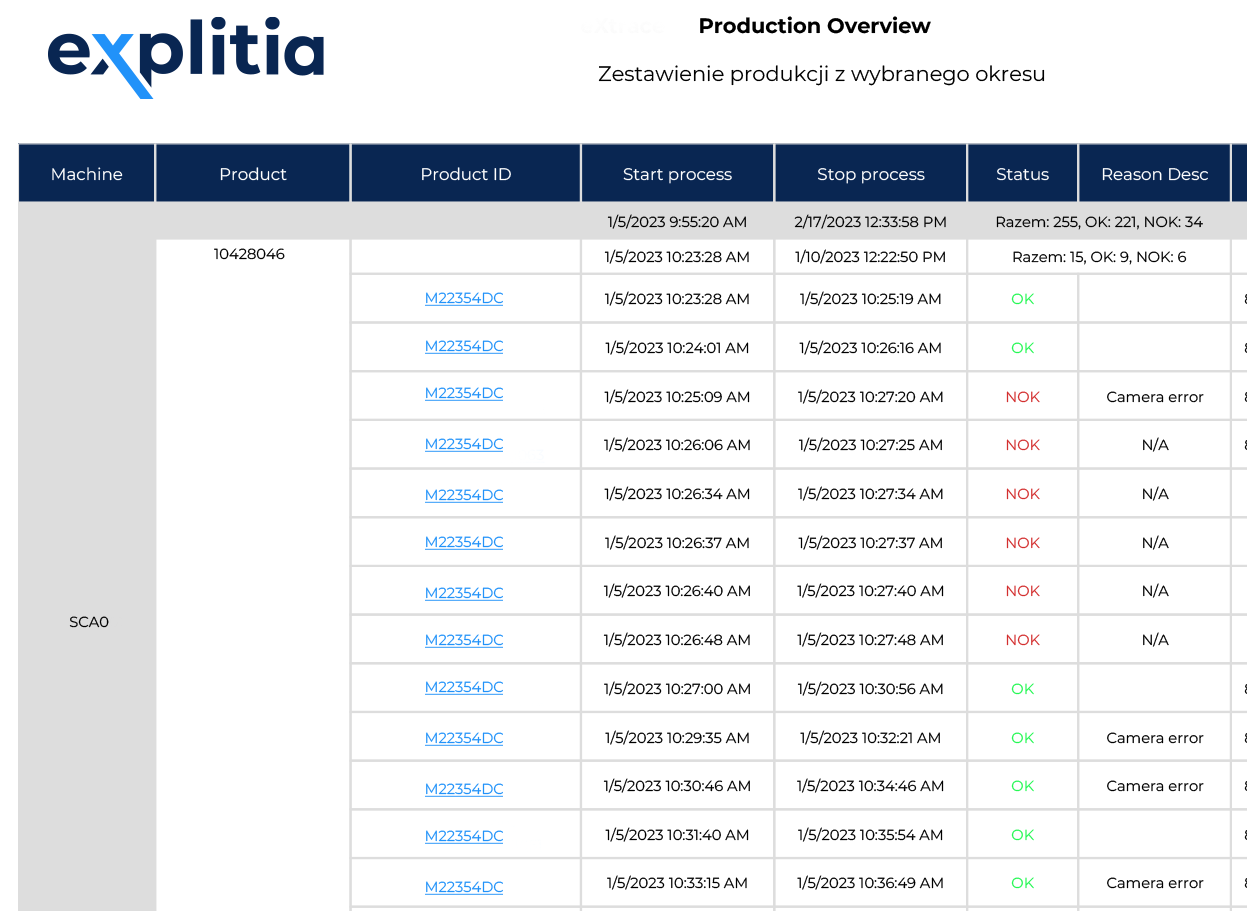Open M22354DC link started at 10:29:35 AM
This screenshot has height=911, width=1247.
point(464,738)
